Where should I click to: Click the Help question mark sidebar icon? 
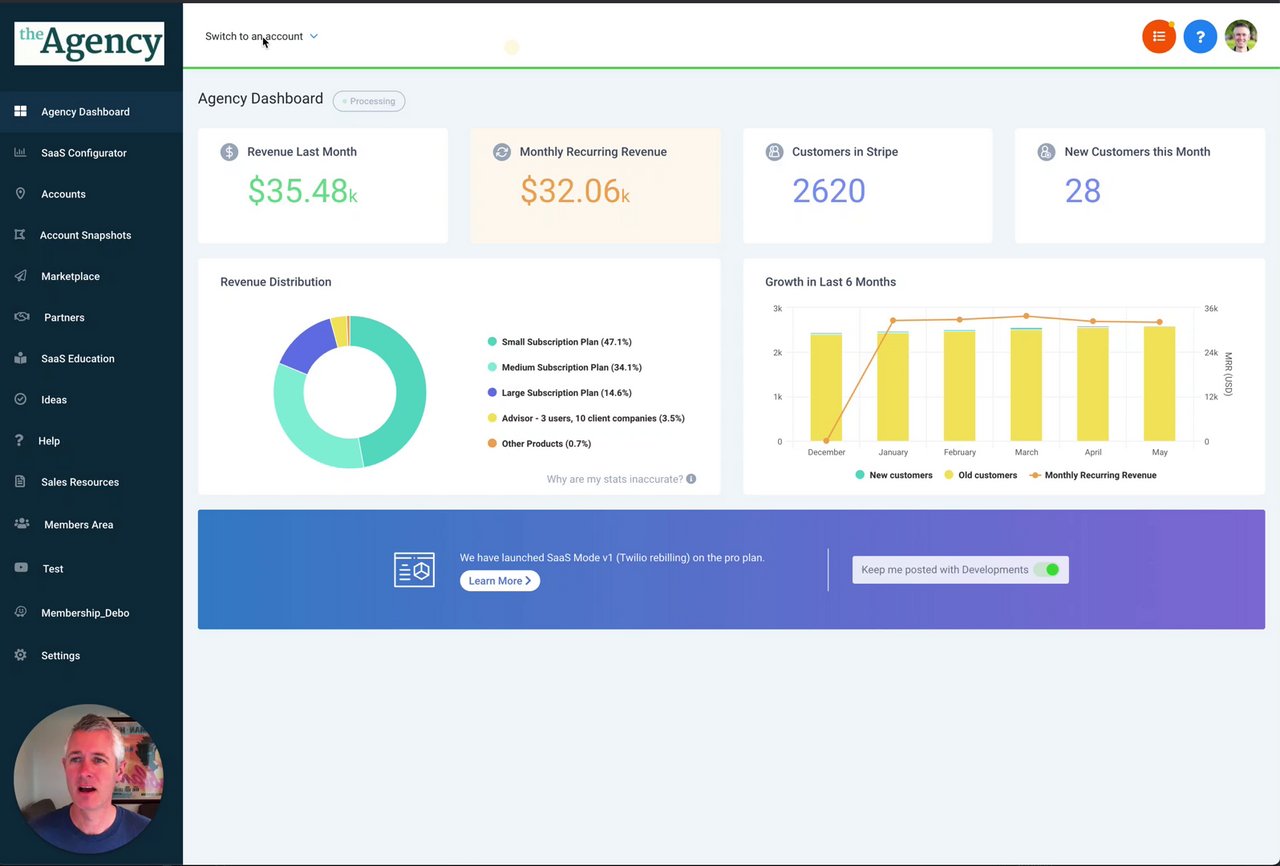tap(19, 440)
